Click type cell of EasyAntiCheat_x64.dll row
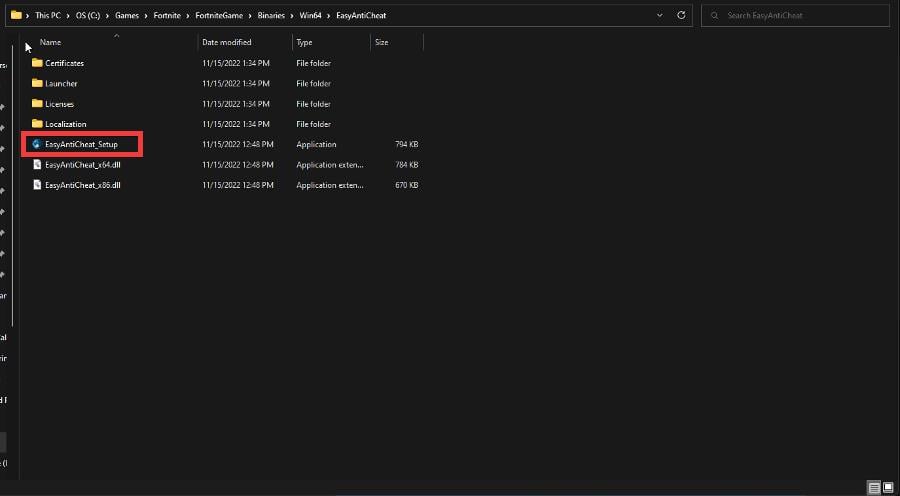The image size is (900, 496). (x=330, y=165)
